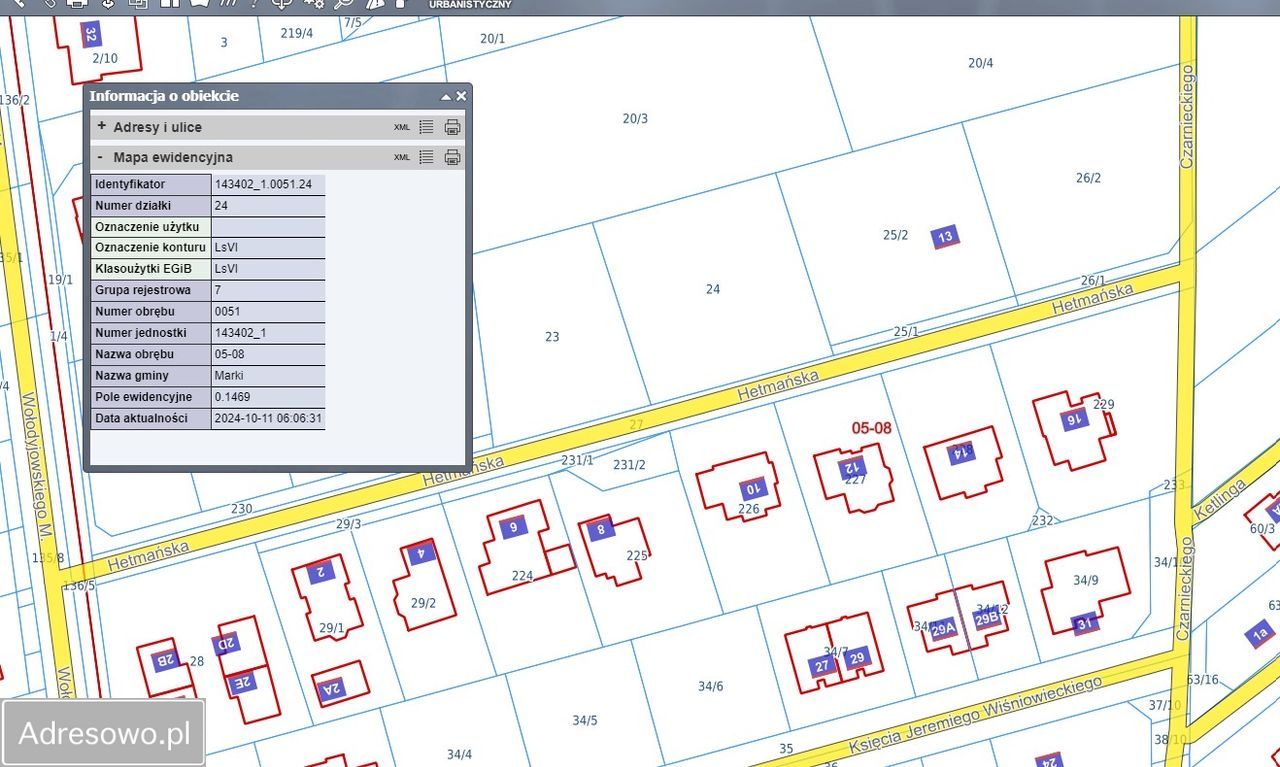Screen dimensions: 1280x767
Task: Click the Nazwa obrębu value 05-08
Action: (268, 354)
